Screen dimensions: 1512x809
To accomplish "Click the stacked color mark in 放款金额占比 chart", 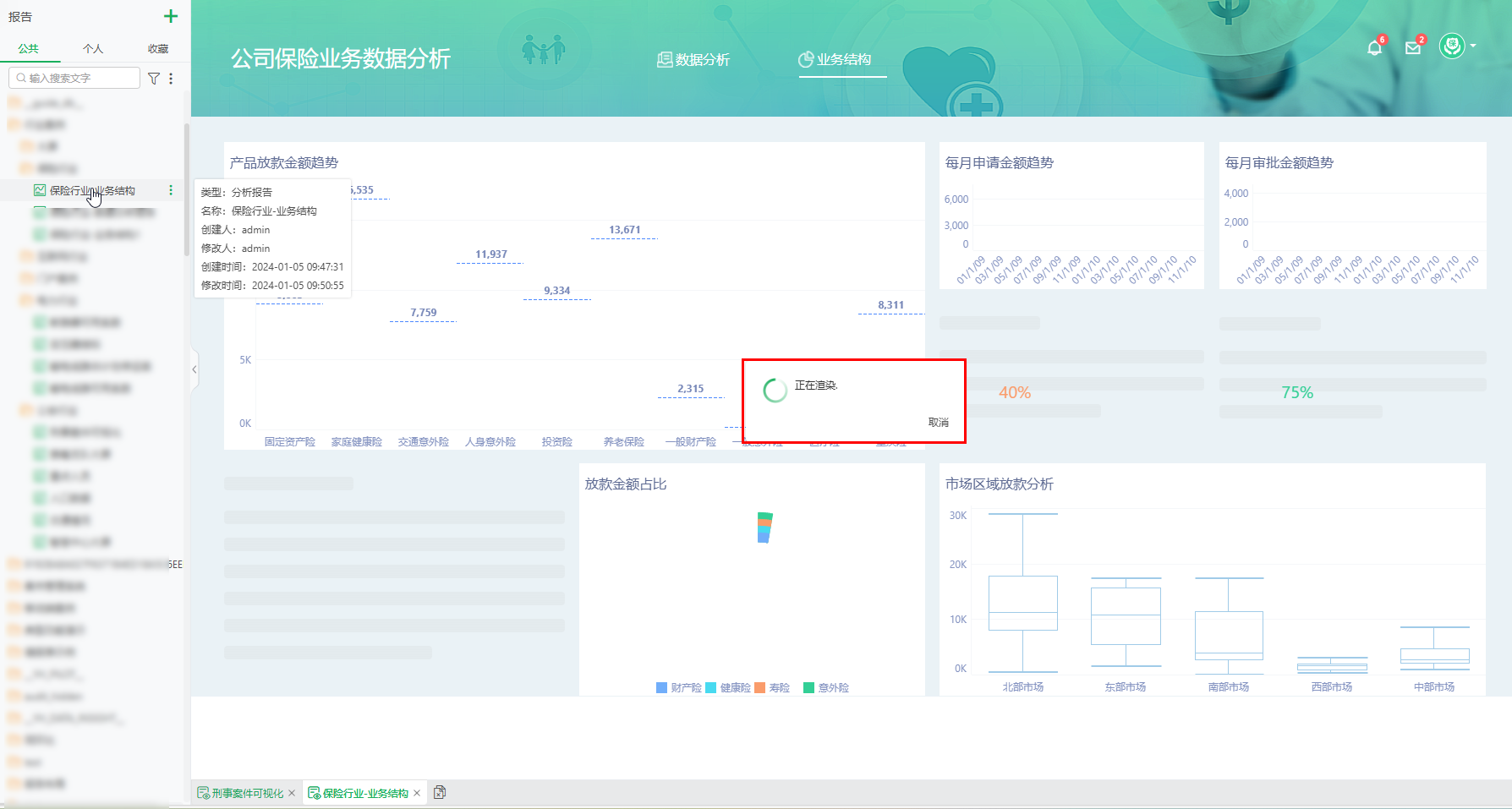I will pyautogui.click(x=764, y=527).
